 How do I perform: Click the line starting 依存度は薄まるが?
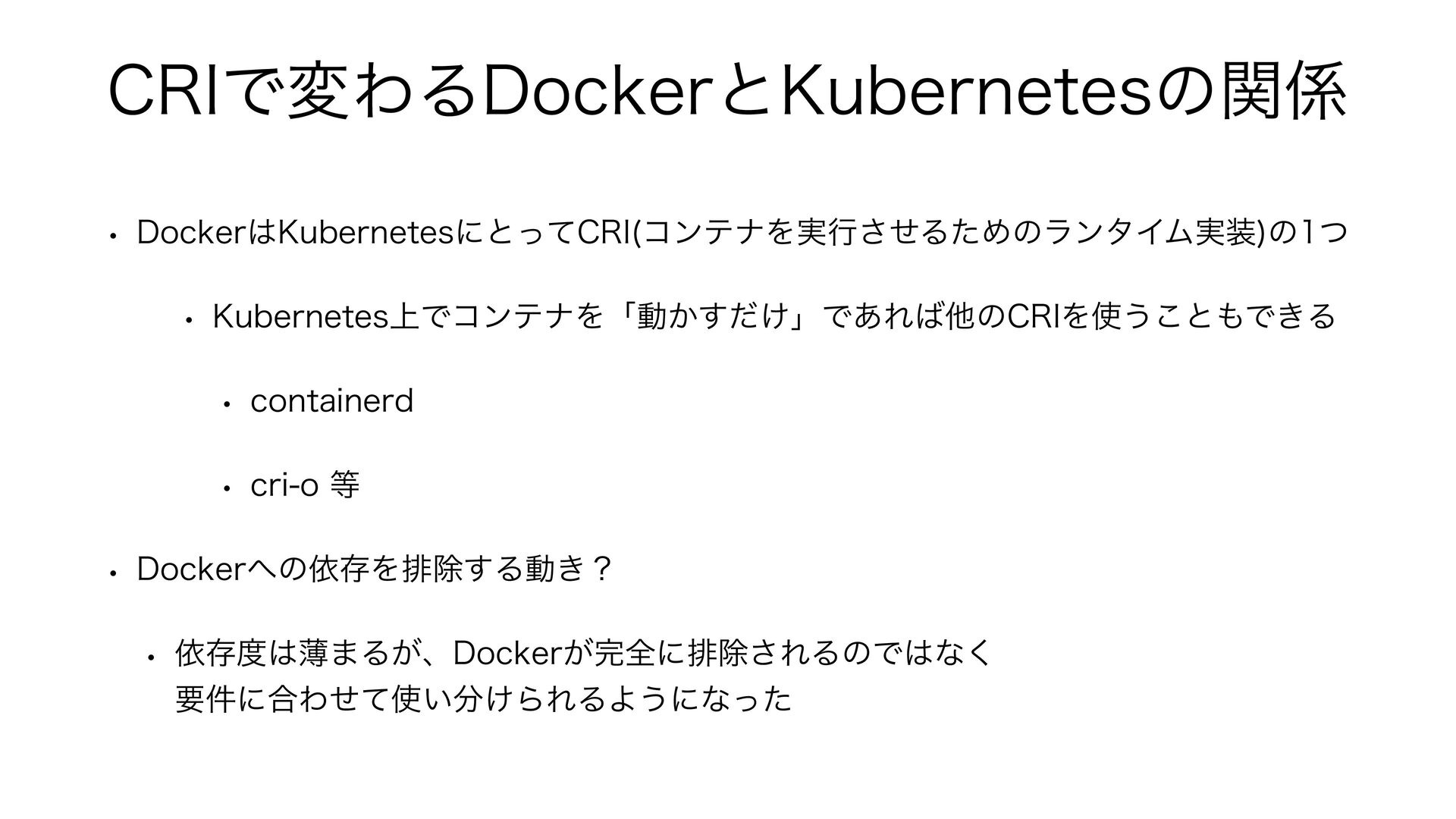pyautogui.click(x=582, y=652)
